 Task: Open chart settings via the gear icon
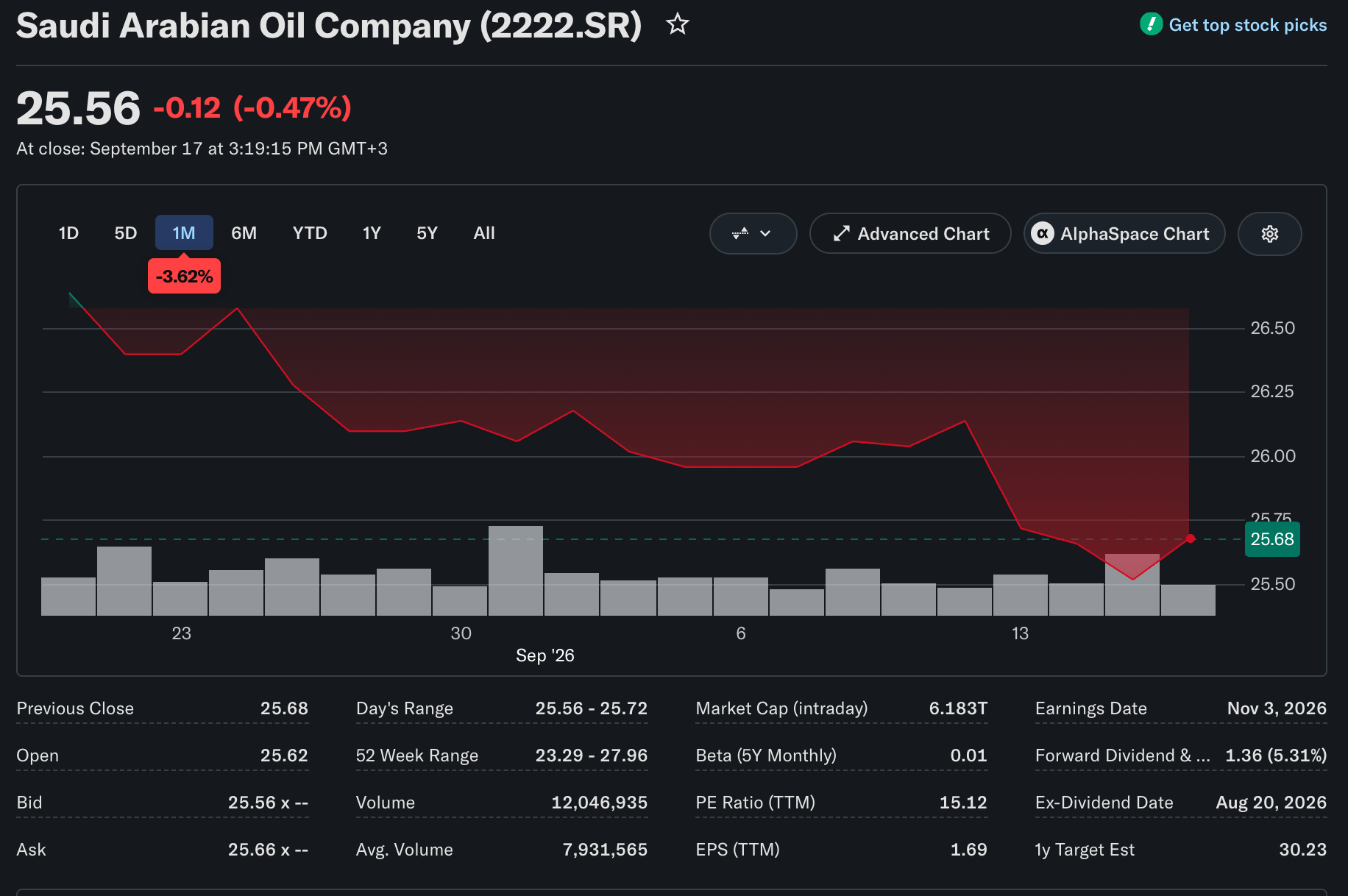pyautogui.click(x=1269, y=234)
